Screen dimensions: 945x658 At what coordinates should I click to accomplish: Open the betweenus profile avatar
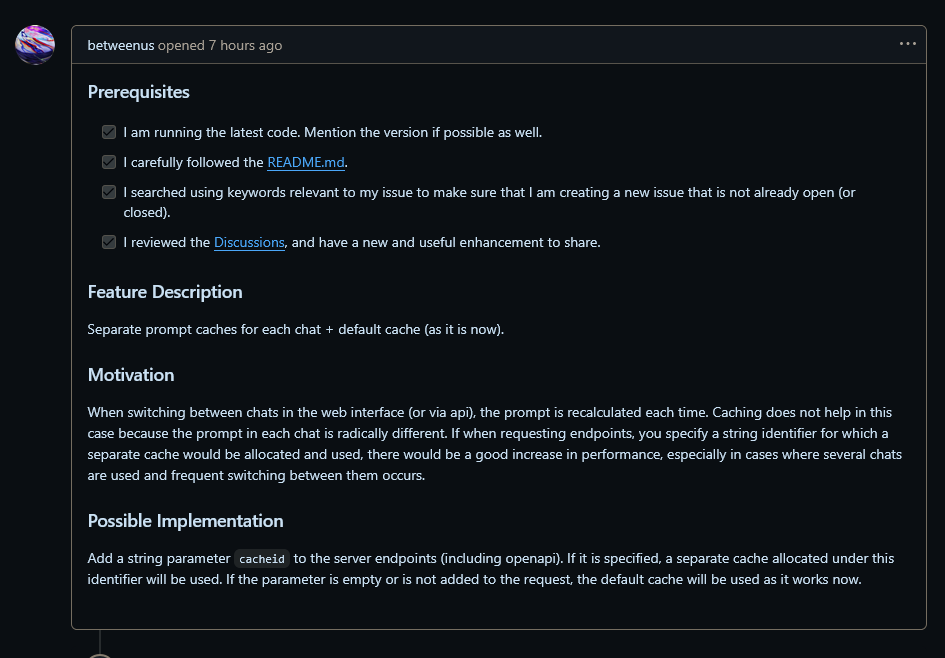coord(35,45)
